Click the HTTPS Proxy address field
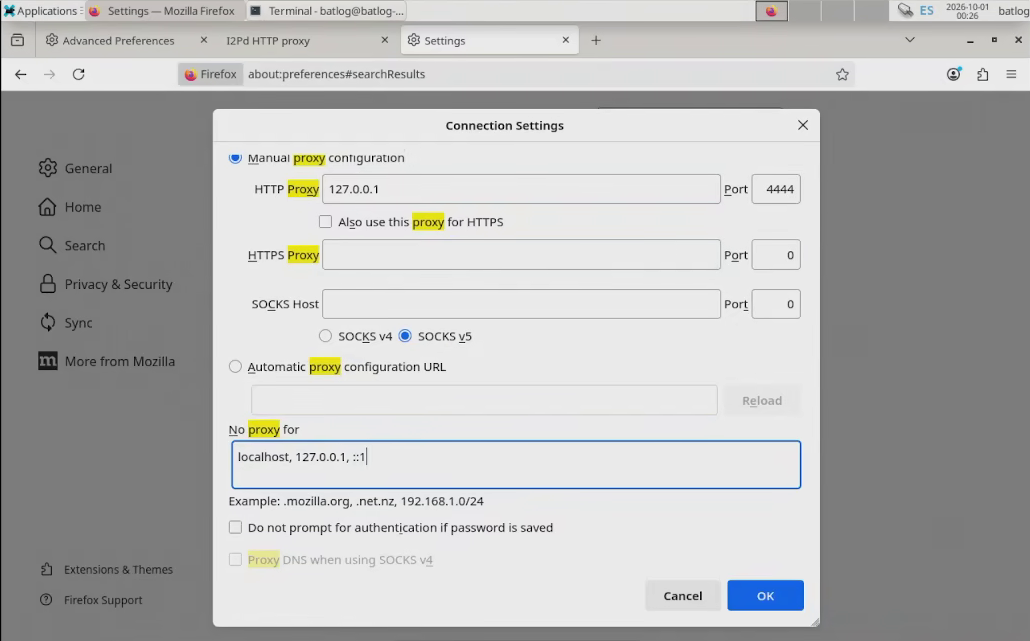This screenshot has width=1030, height=641. click(521, 255)
